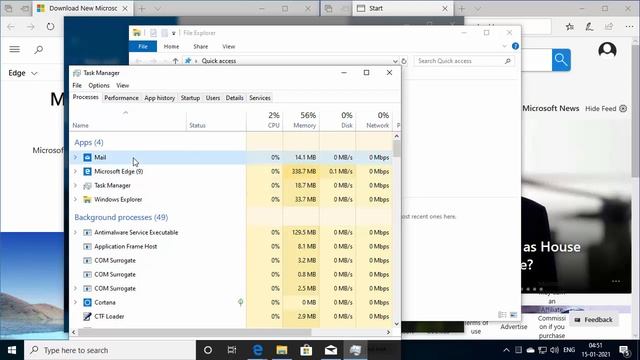Expand the Windows Explorer process row

76,200
